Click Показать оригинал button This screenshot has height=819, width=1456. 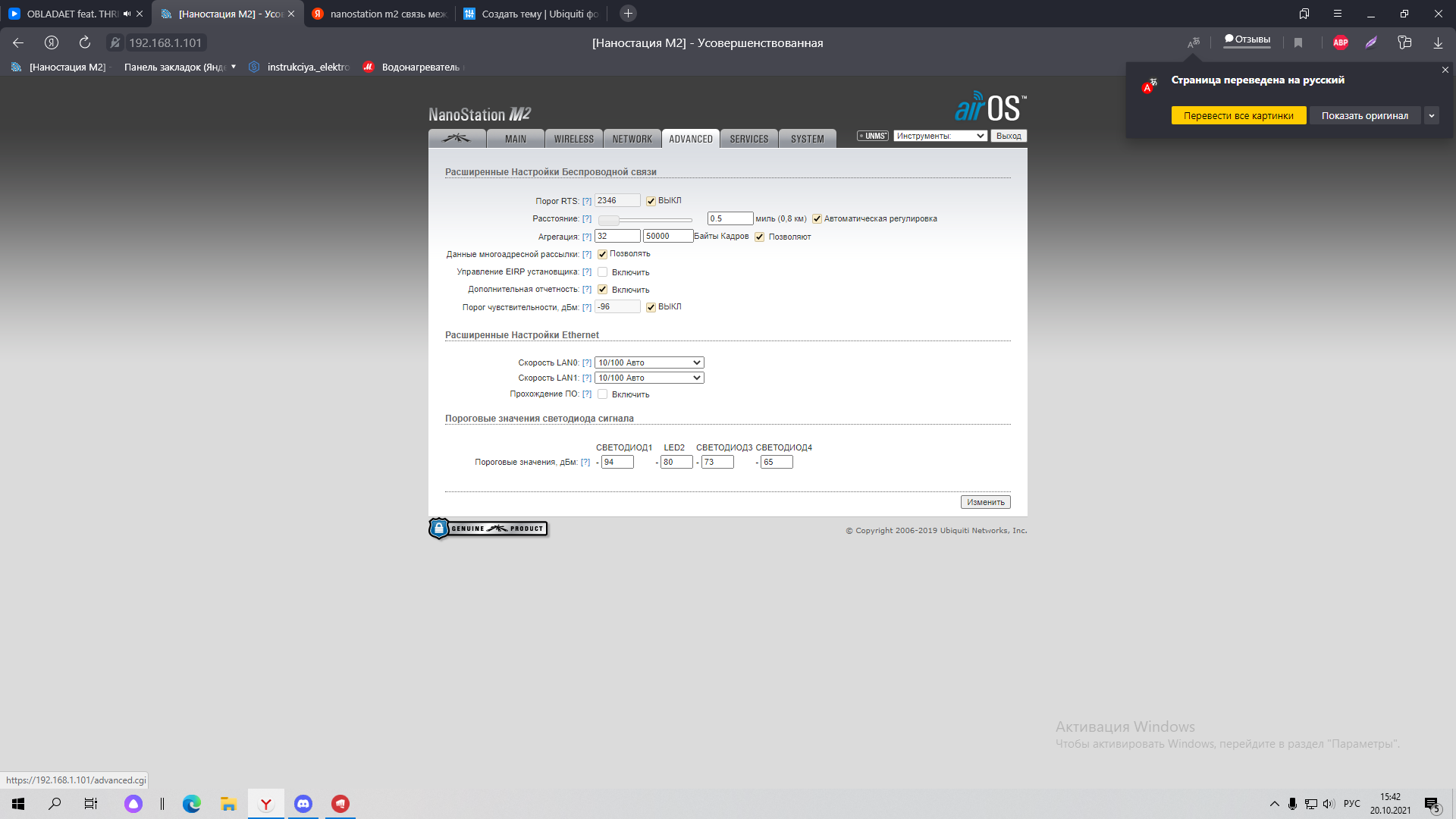1364,115
